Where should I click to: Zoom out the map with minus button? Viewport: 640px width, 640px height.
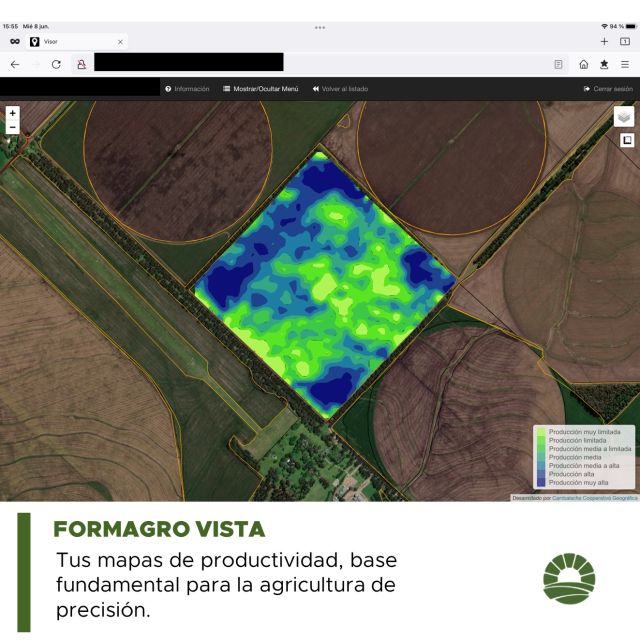coord(13,127)
